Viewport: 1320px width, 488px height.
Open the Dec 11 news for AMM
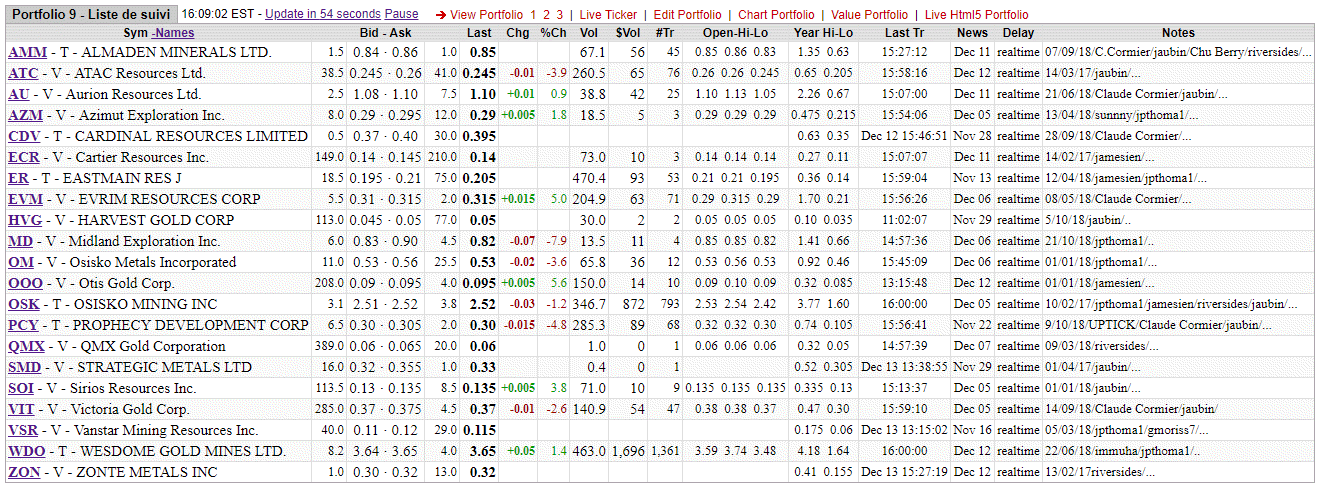(971, 52)
